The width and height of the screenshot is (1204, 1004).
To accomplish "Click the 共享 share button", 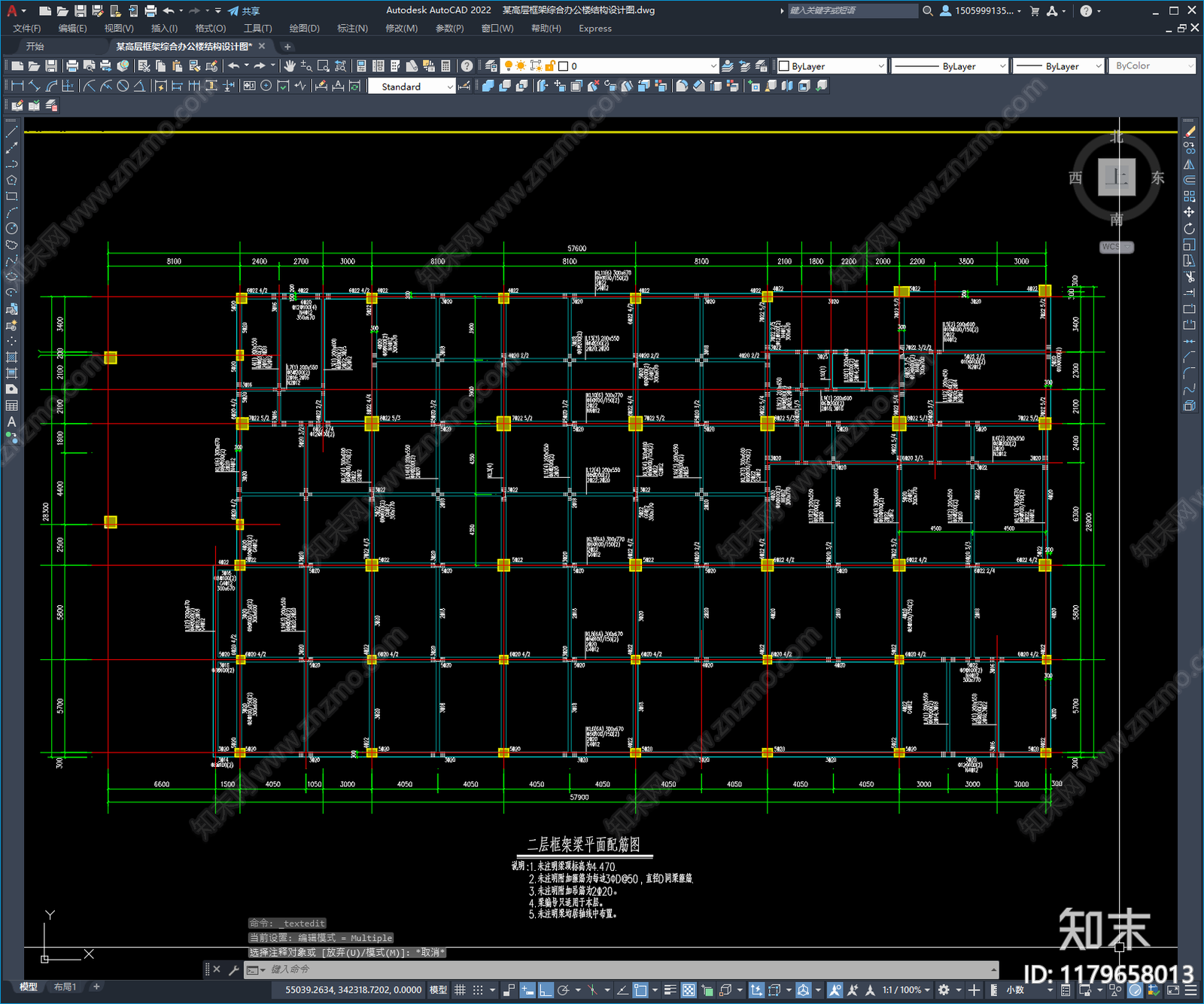I will [244, 11].
